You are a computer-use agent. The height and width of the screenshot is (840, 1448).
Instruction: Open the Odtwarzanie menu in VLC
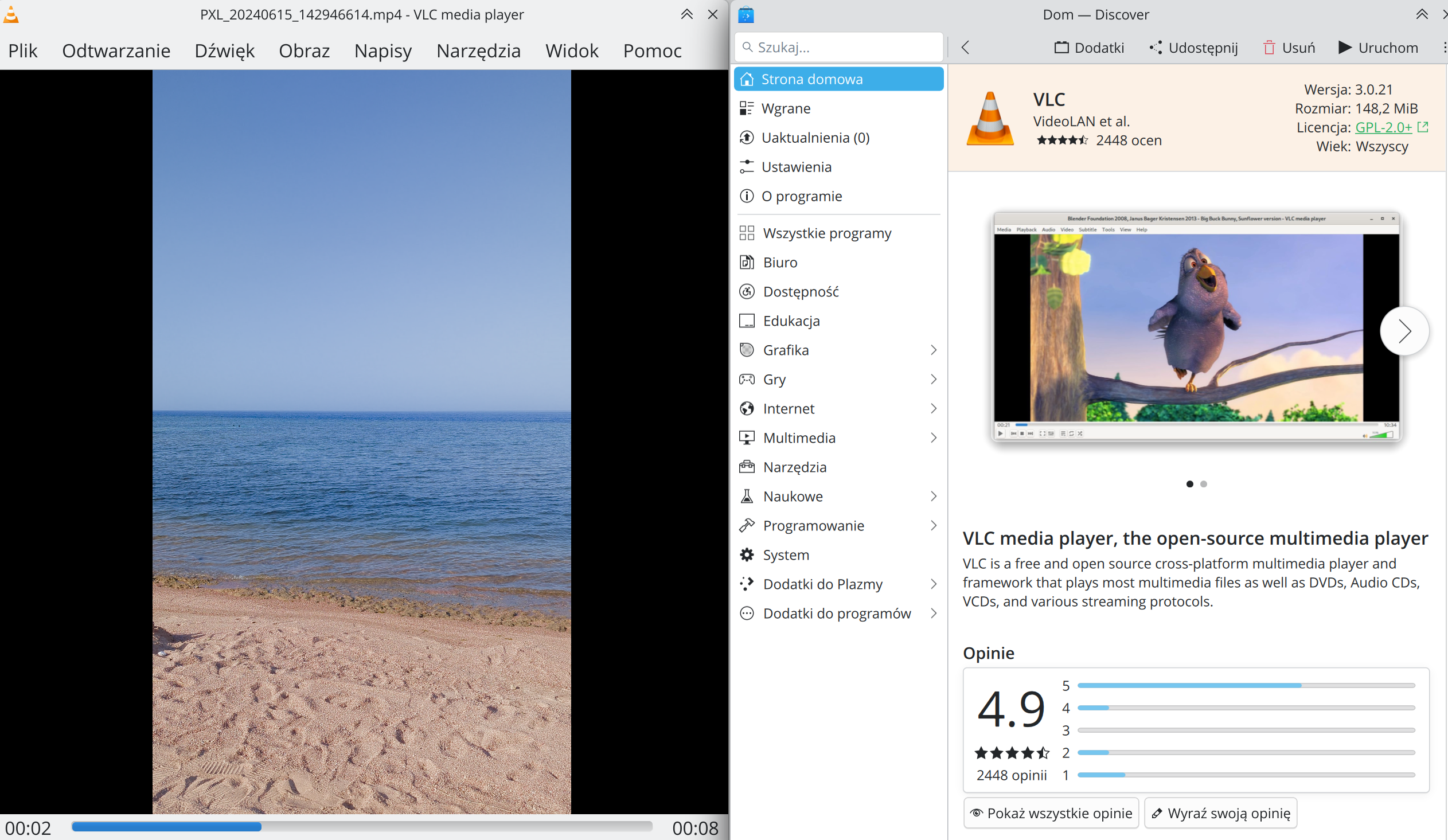tap(116, 51)
